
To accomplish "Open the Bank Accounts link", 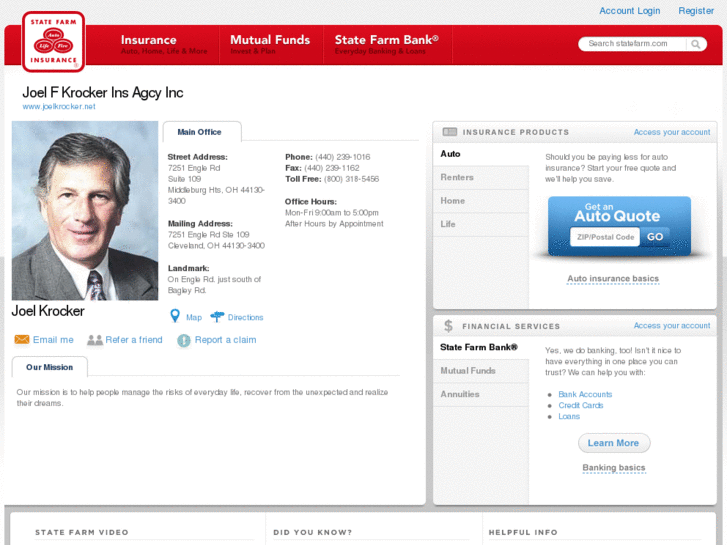I will [585, 394].
